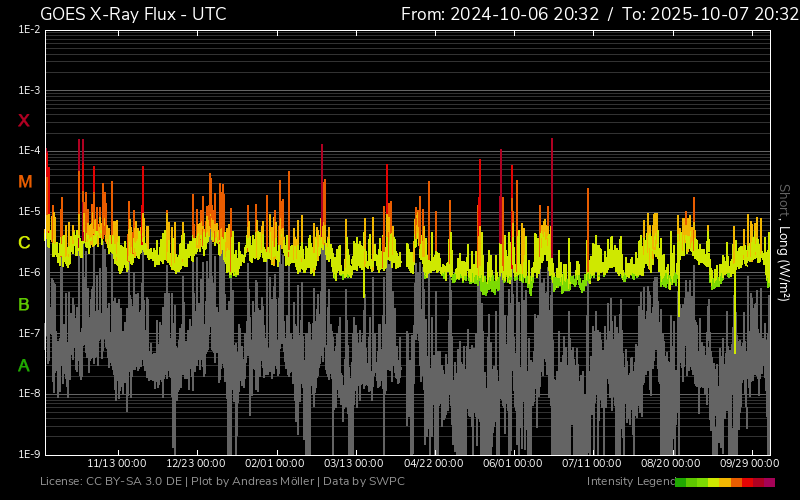This screenshot has height=500, width=800.
Task: Click the 11/13 00:00 time axis label
Action: coord(117,463)
